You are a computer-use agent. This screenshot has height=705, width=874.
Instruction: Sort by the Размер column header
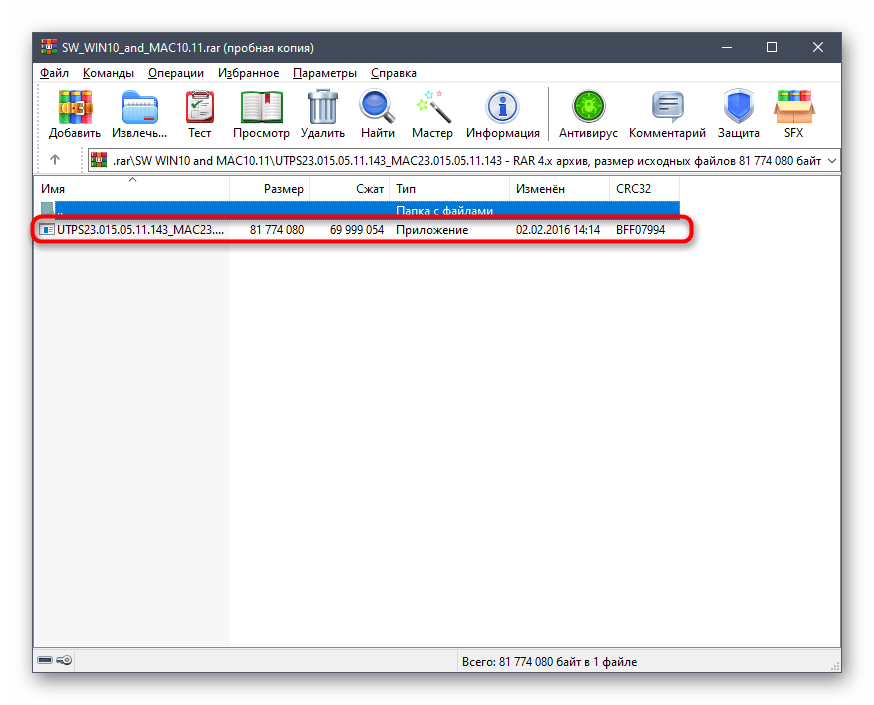269,188
